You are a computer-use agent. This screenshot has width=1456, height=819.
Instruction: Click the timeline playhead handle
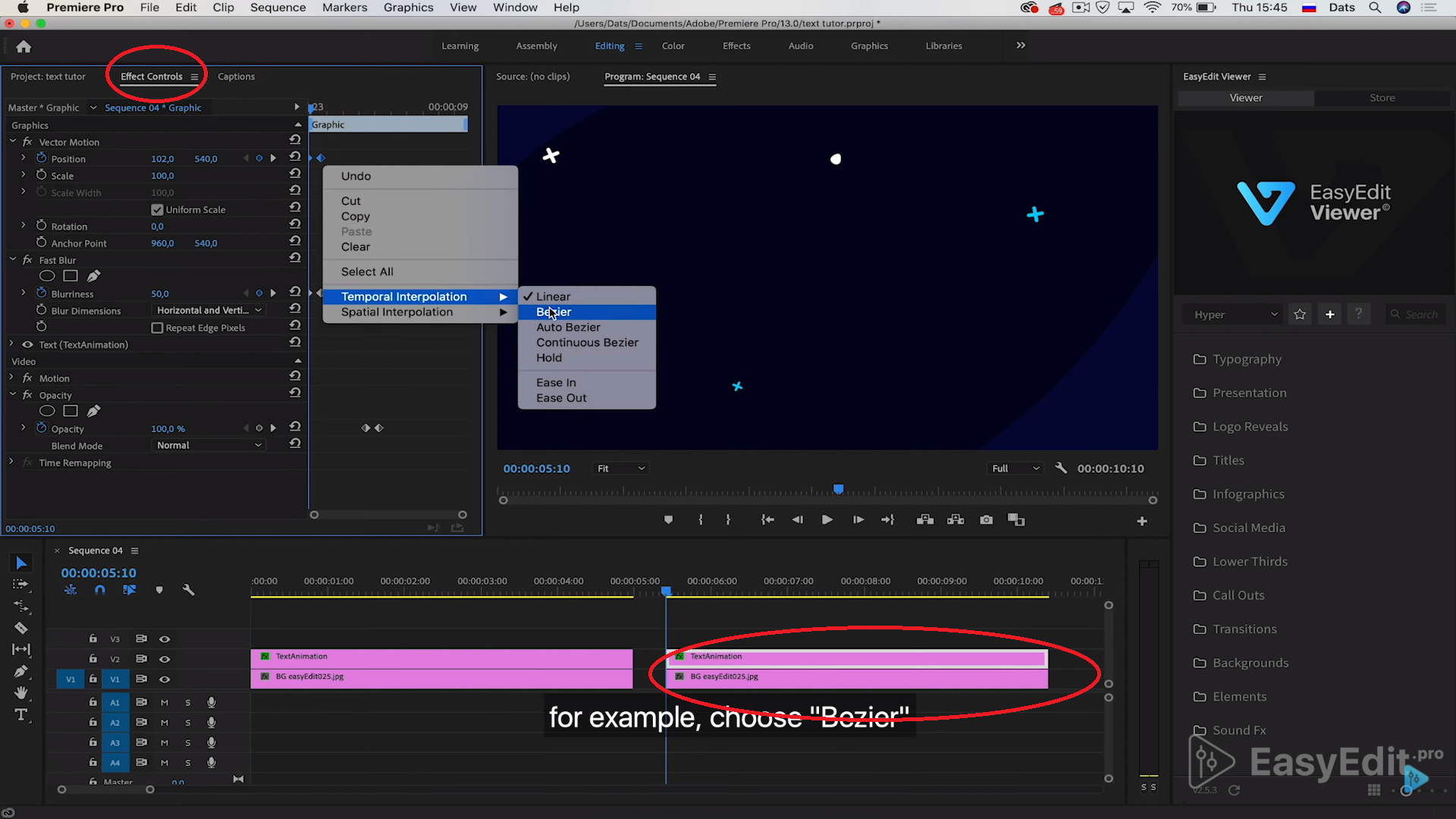(666, 591)
